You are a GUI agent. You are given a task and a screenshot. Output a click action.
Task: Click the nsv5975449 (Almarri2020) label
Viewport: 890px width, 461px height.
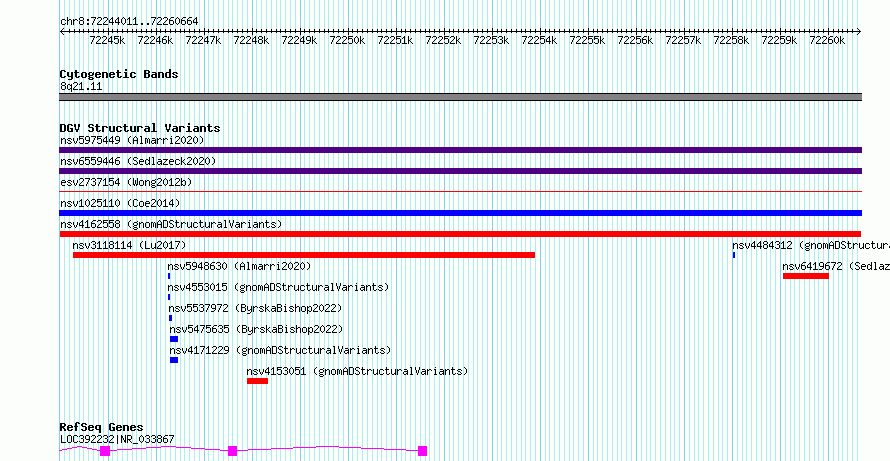pos(132,140)
